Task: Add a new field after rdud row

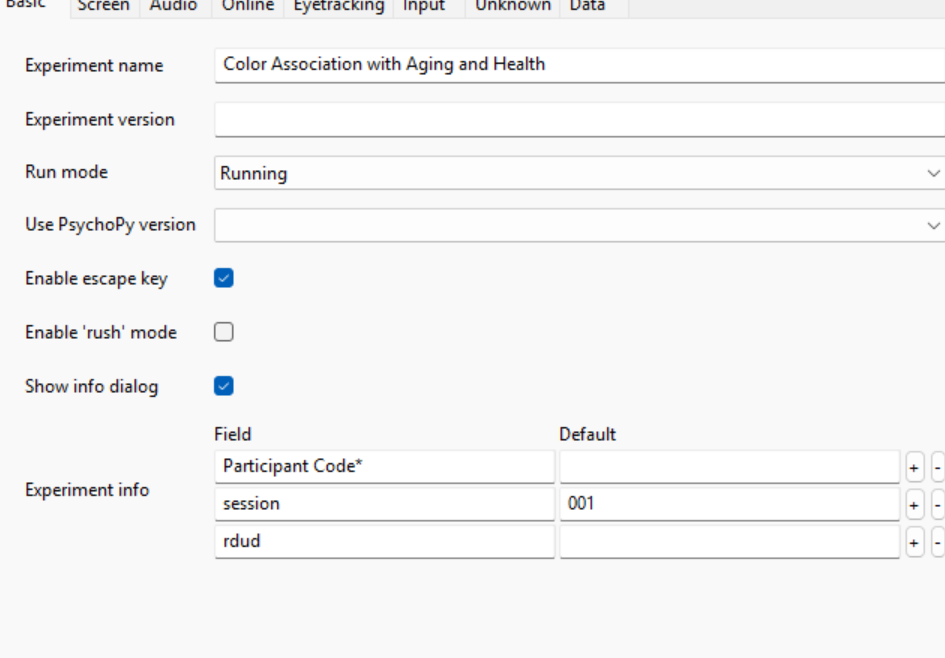Action: pyautogui.click(x=914, y=542)
